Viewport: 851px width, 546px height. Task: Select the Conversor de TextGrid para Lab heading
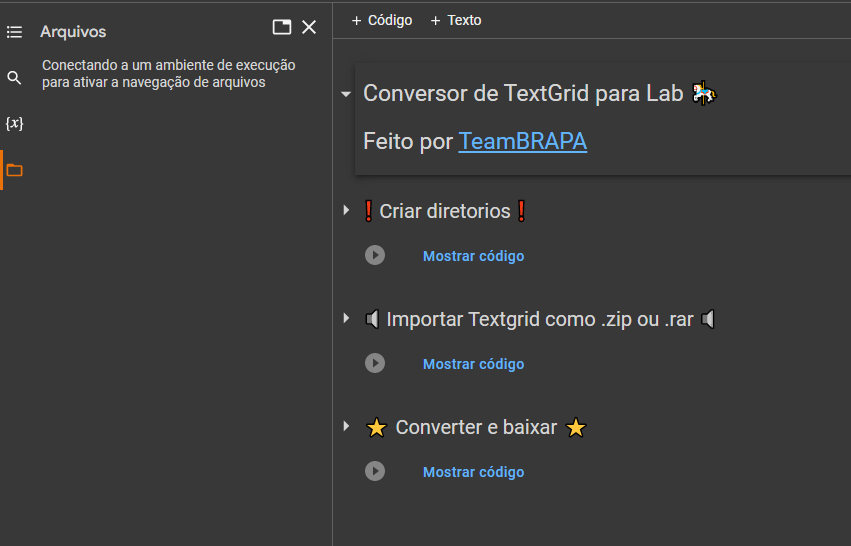click(x=523, y=94)
